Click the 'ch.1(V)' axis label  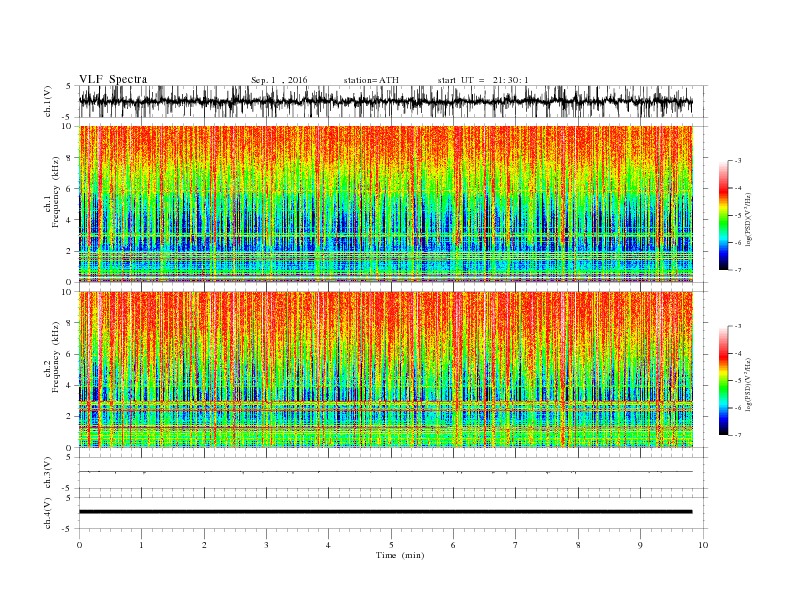coord(48,102)
